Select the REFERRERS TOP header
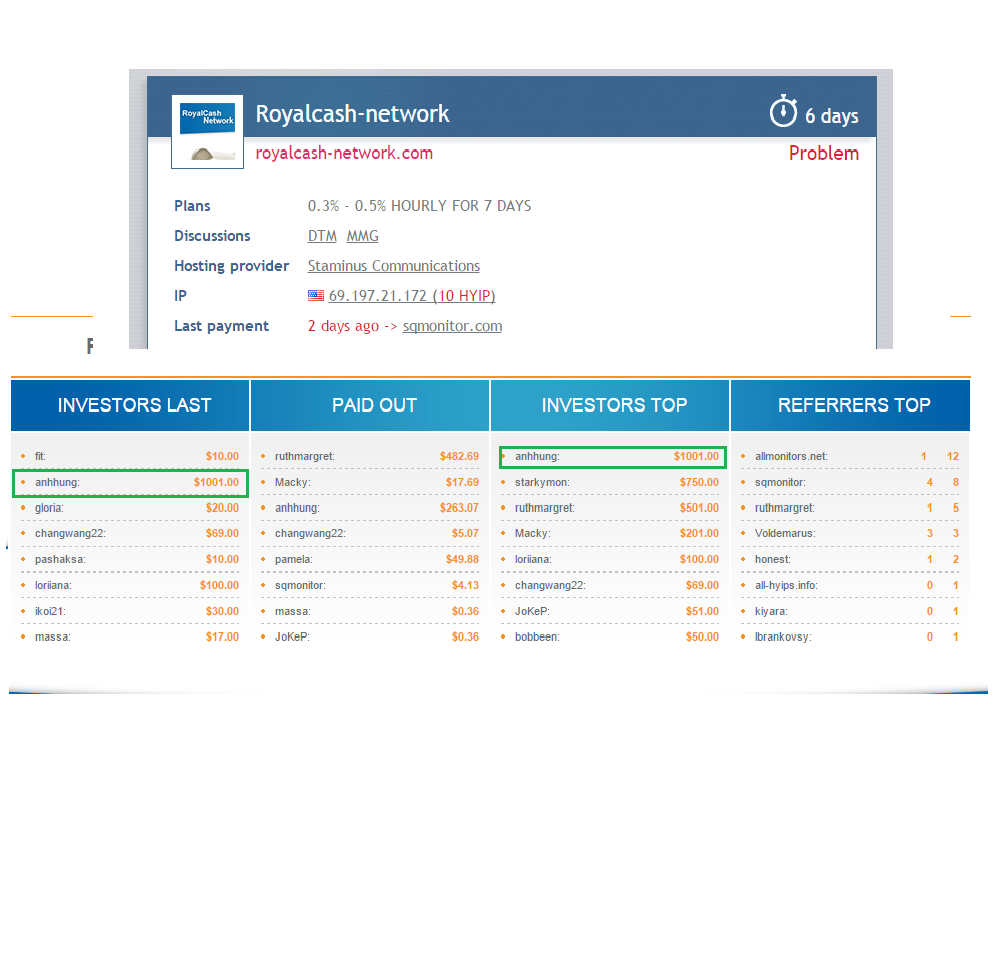Image resolution: width=998 pixels, height=975 pixels. 850,405
